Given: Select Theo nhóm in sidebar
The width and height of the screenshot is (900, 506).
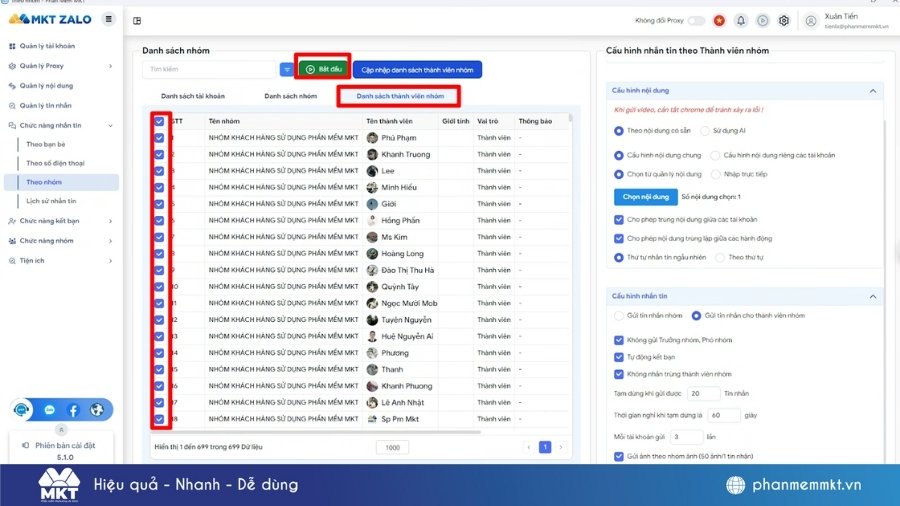Looking at the screenshot, I should (61, 182).
